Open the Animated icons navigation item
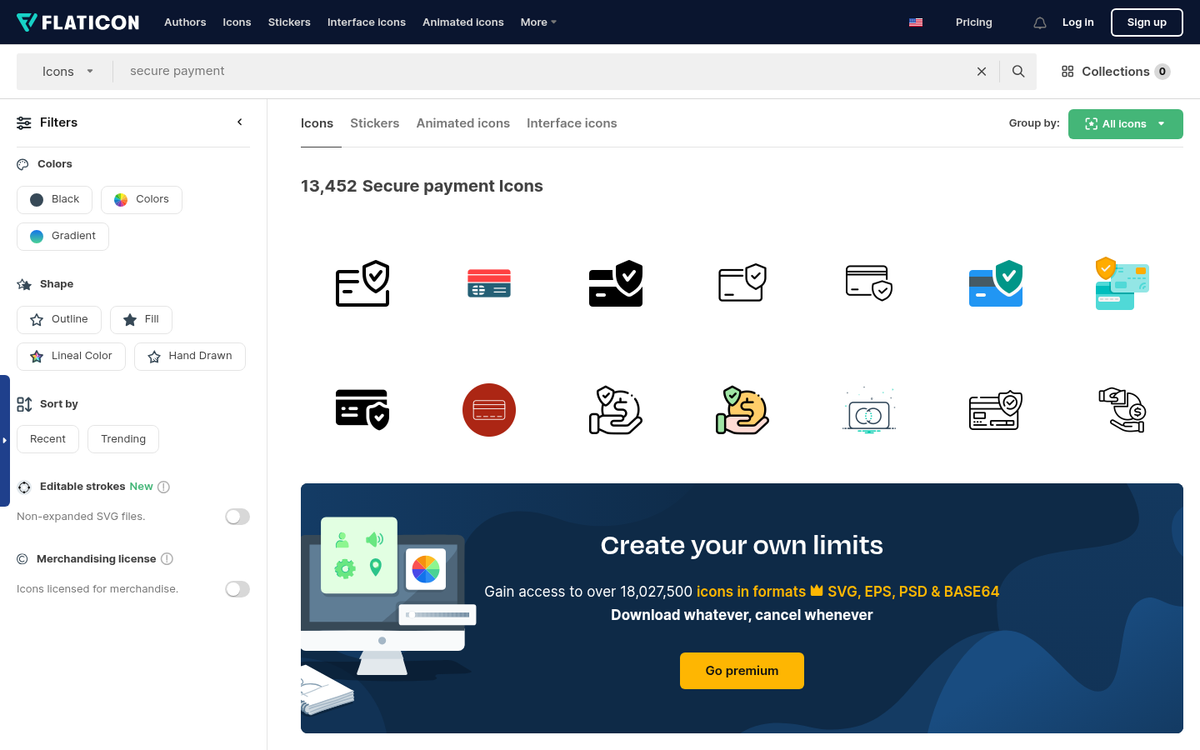This screenshot has height=750, width=1200. coord(462,22)
